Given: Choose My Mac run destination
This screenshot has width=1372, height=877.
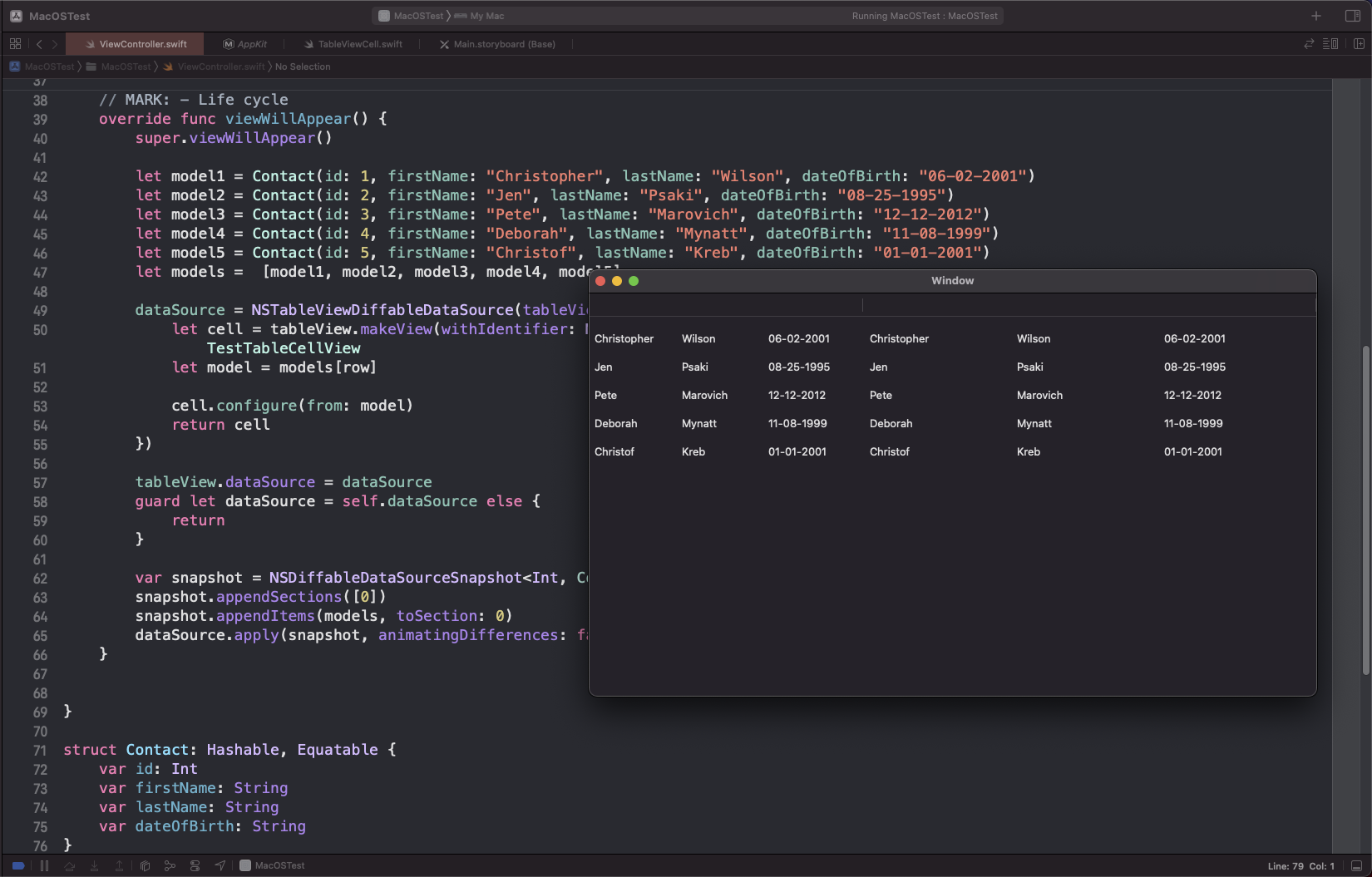Looking at the screenshot, I should point(480,16).
